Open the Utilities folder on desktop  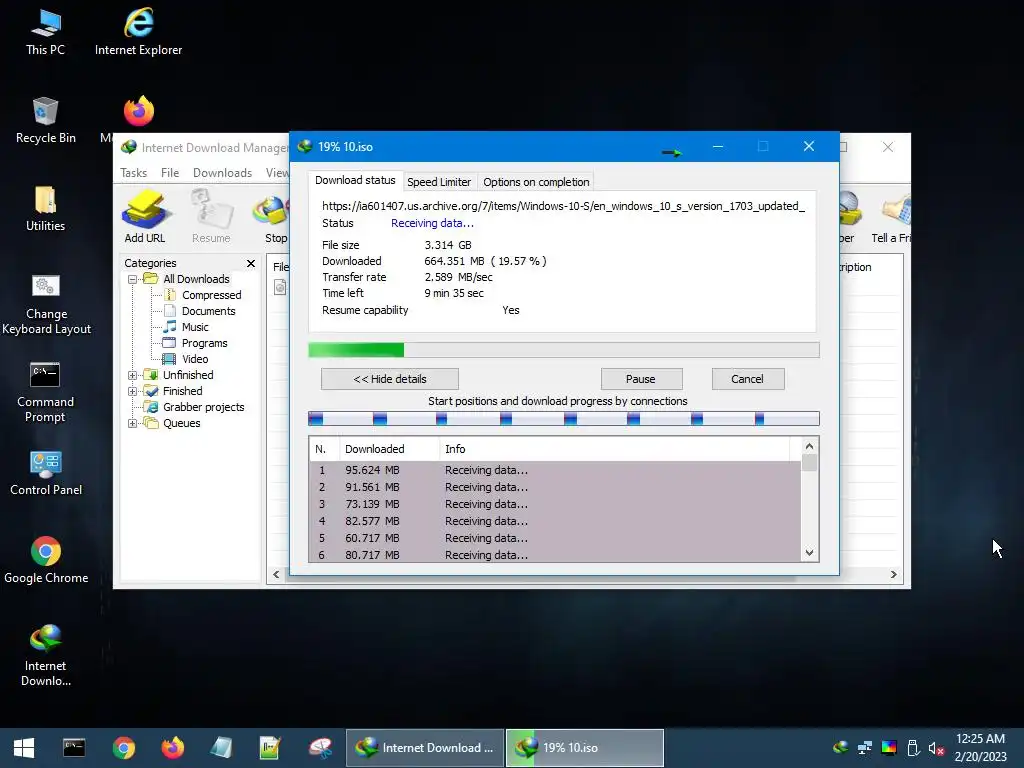coord(45,209)
